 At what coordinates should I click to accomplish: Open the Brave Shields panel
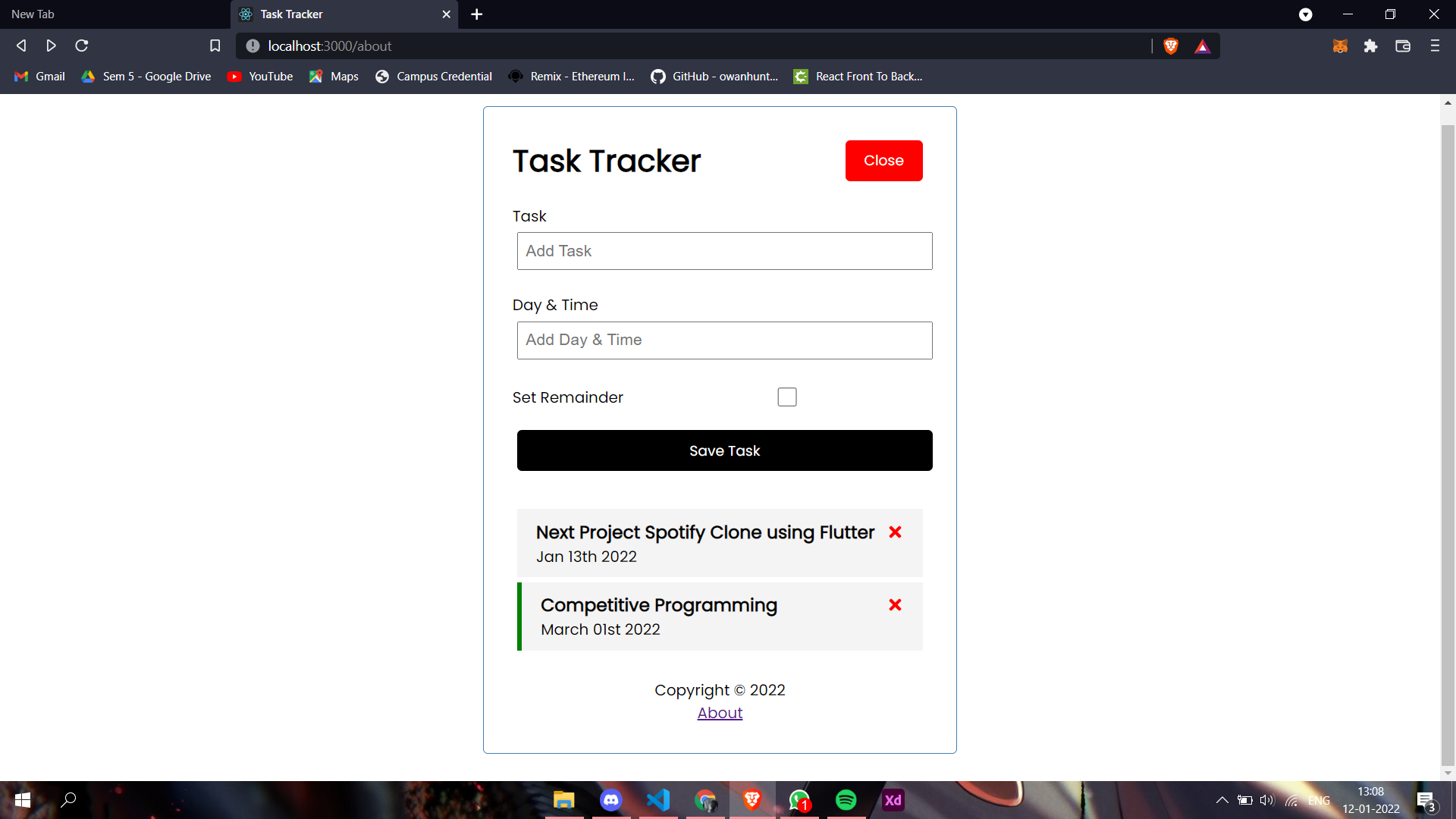[x=1171, y=45]
